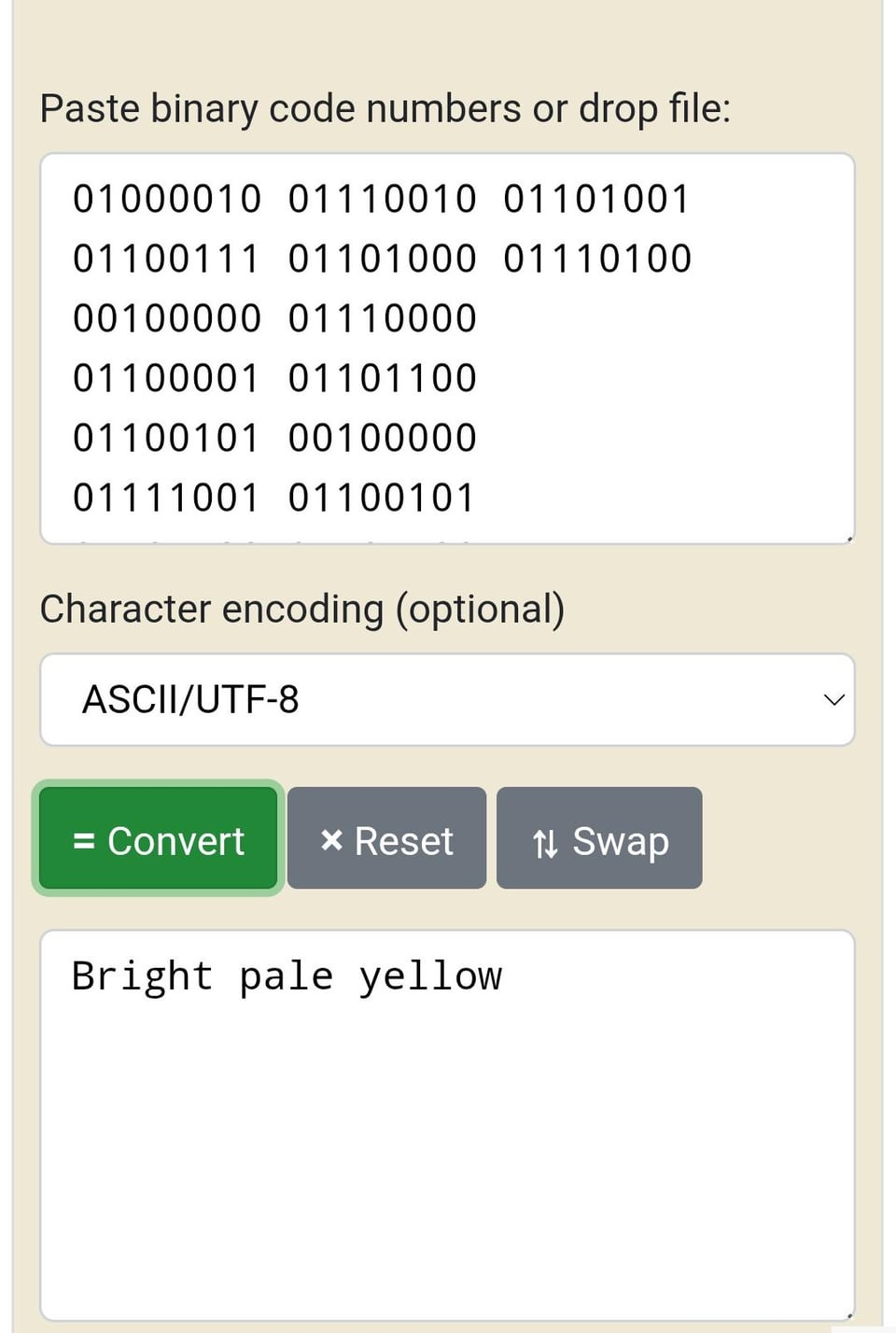Click the 01110100 binary group
Viewport: 896px width, 1333px height.
[x=597, y=259]
